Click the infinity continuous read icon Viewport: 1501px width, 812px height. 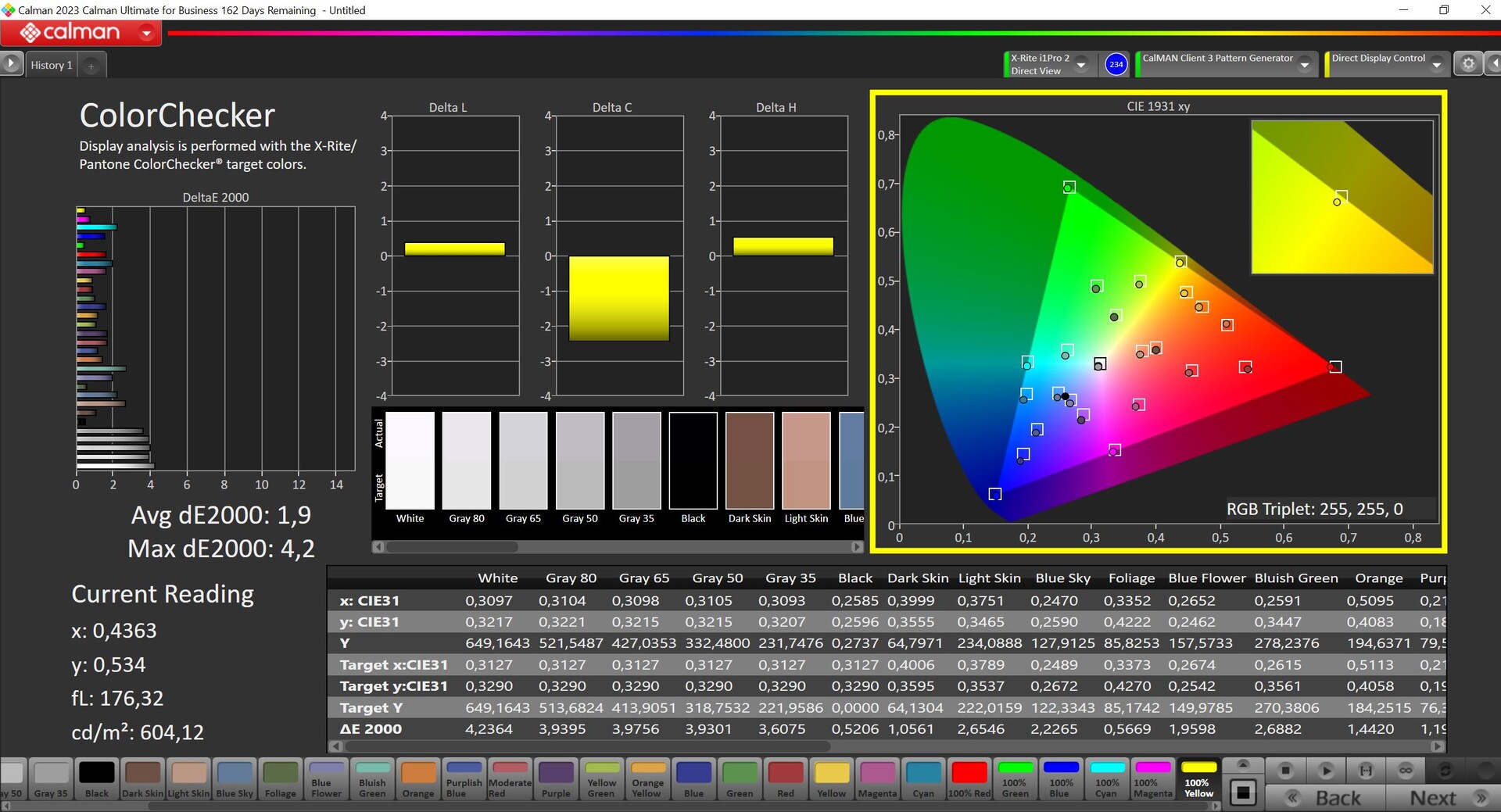tap(1406, 771)
